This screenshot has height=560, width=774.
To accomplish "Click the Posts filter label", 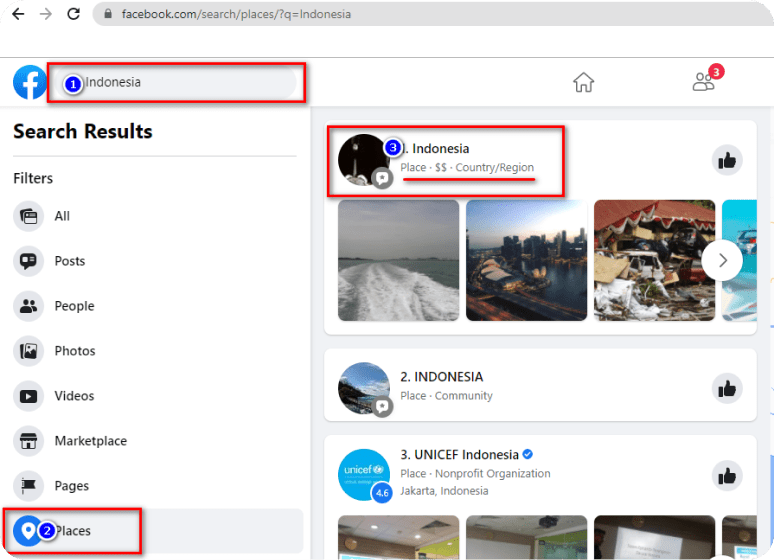I will pyautogui.click(x=70, y=261).
